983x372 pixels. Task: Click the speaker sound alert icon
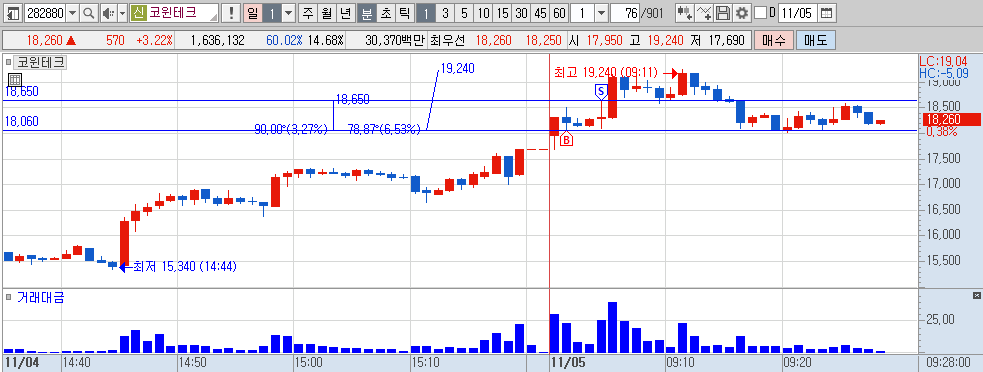(x=108, y=13)
